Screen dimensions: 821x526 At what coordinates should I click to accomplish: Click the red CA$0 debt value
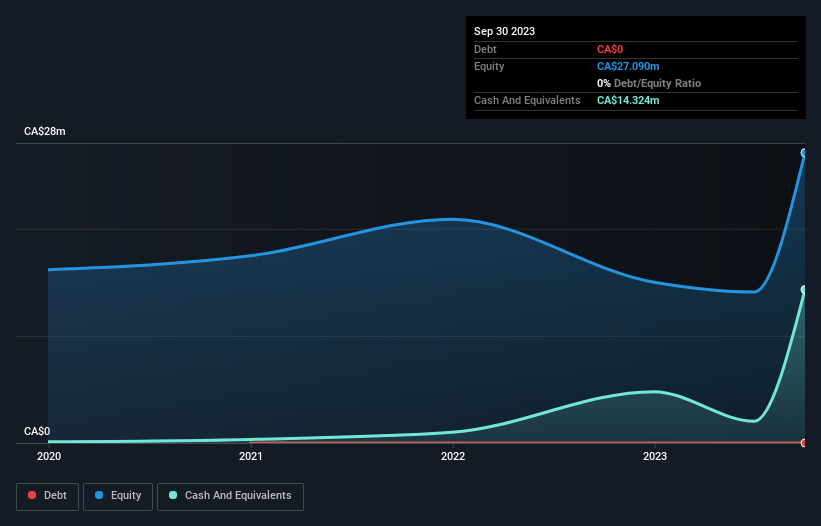(610, 49)
